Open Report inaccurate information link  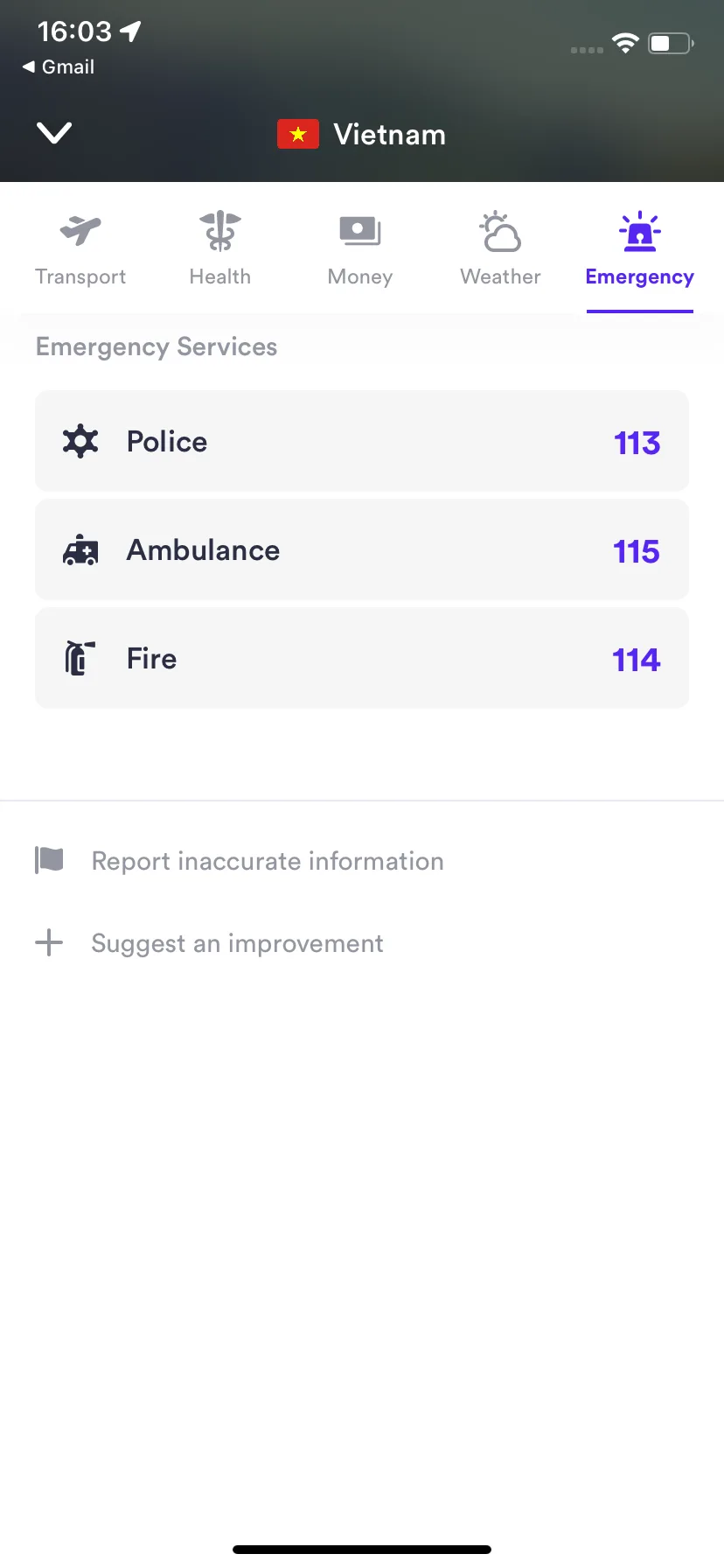point(268,861)
